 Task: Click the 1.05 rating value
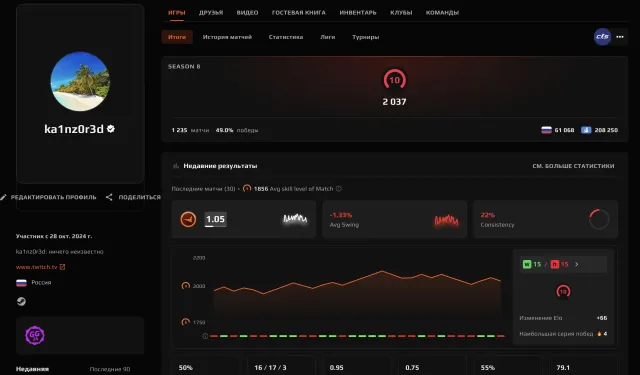(215, 219)
